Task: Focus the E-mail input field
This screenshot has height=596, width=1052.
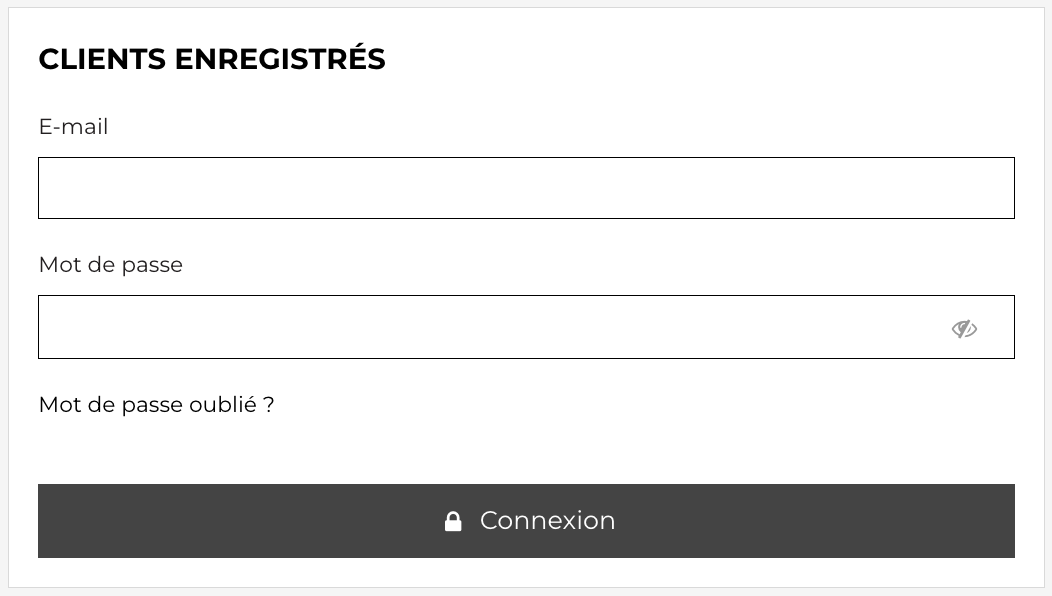Action: pos(526,188)
